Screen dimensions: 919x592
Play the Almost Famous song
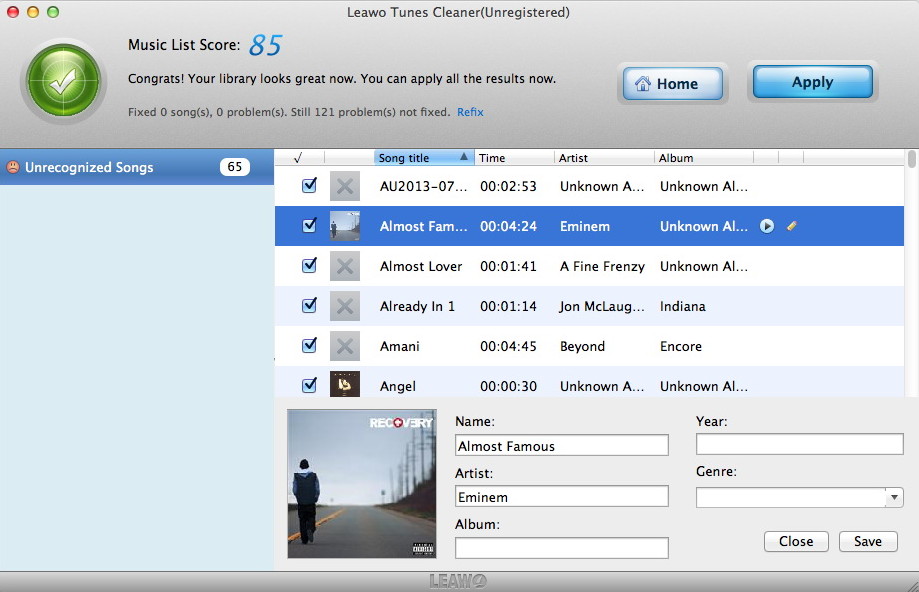(767, 226)
